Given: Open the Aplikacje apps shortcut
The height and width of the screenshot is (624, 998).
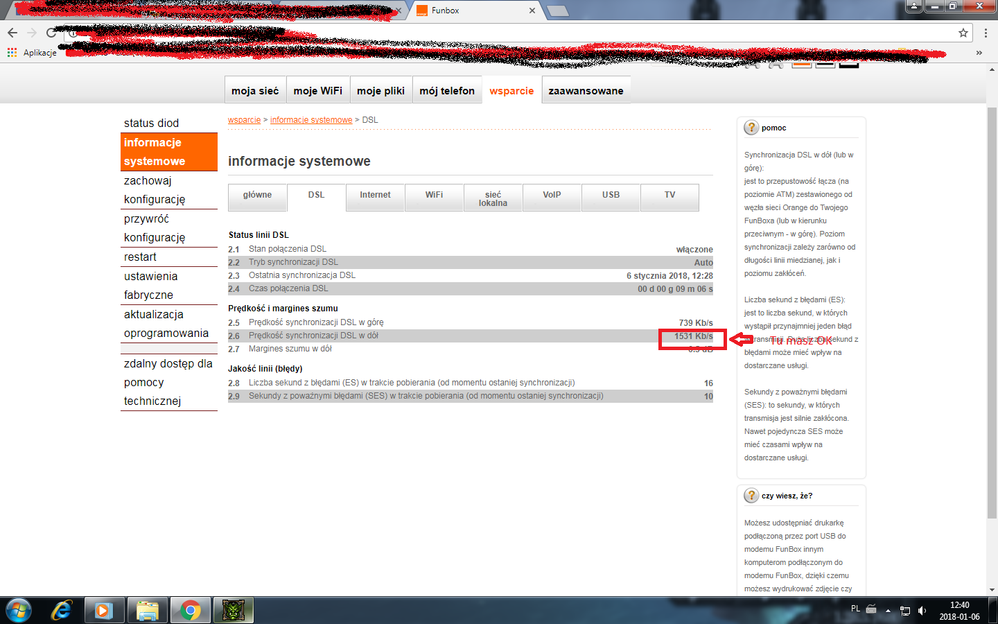Looking at the screenshot, I should (x=35, y=52).
